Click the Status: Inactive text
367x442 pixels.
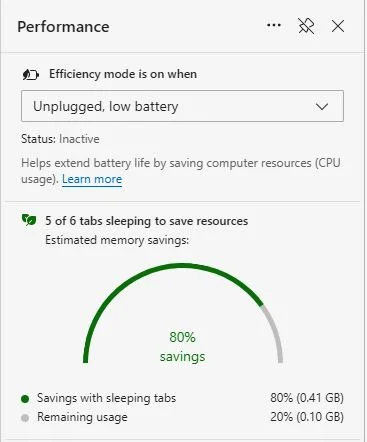coord(60,139)
